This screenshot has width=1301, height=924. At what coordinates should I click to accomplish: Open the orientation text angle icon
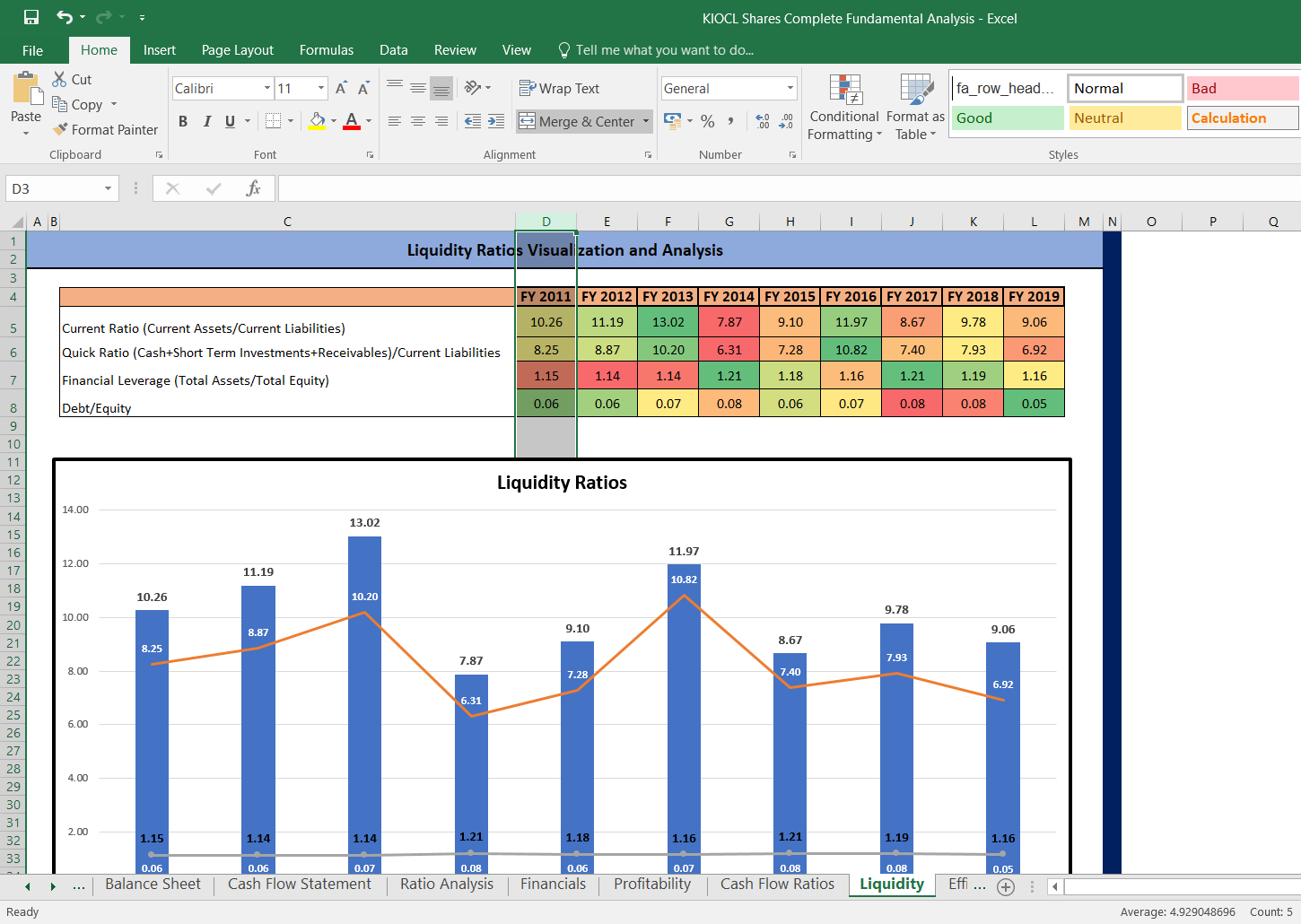(x=473, y=87)
